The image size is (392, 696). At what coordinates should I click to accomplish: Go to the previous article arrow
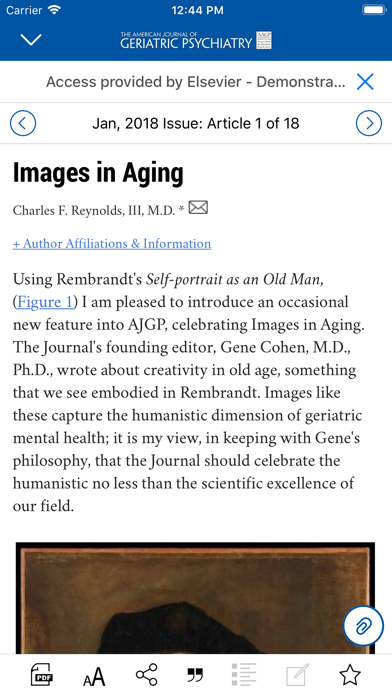click(x=23, y=123)
